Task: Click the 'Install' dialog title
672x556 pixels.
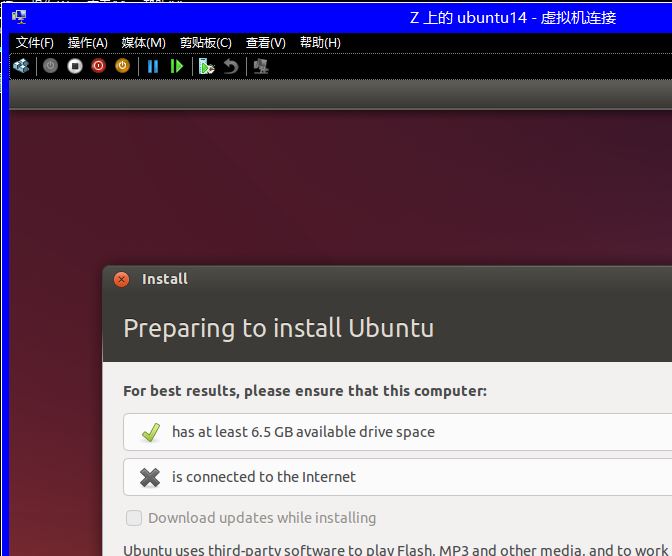Action: coord(165,279)
